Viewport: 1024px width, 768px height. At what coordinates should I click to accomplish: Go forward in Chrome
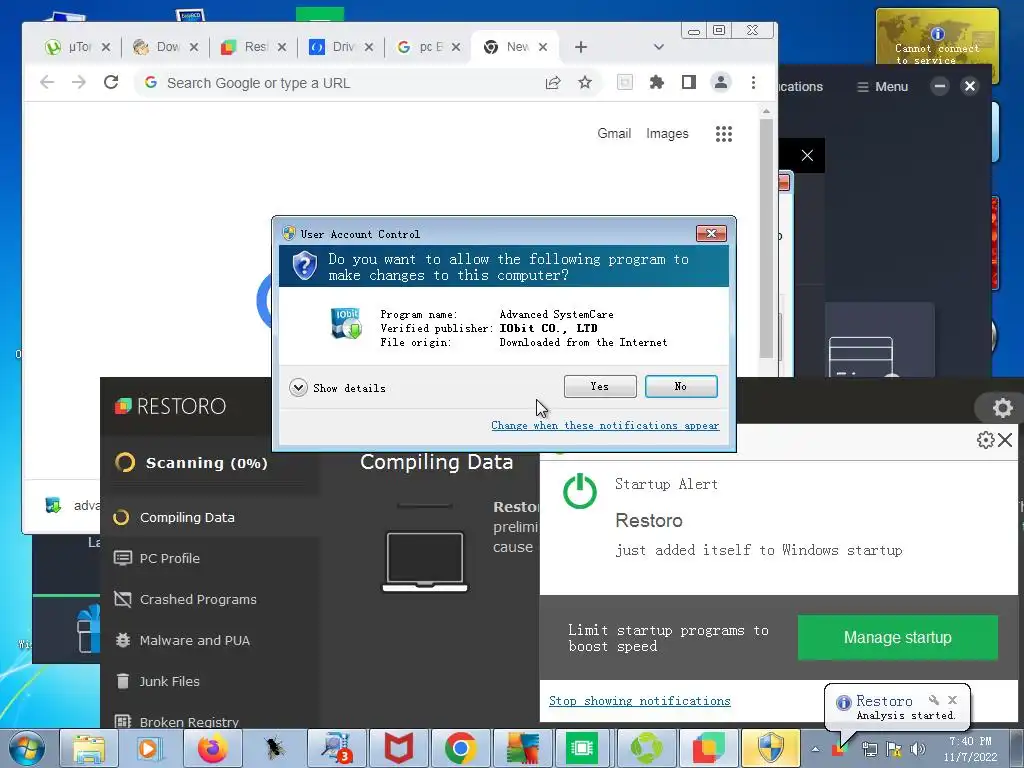[79, 82]
